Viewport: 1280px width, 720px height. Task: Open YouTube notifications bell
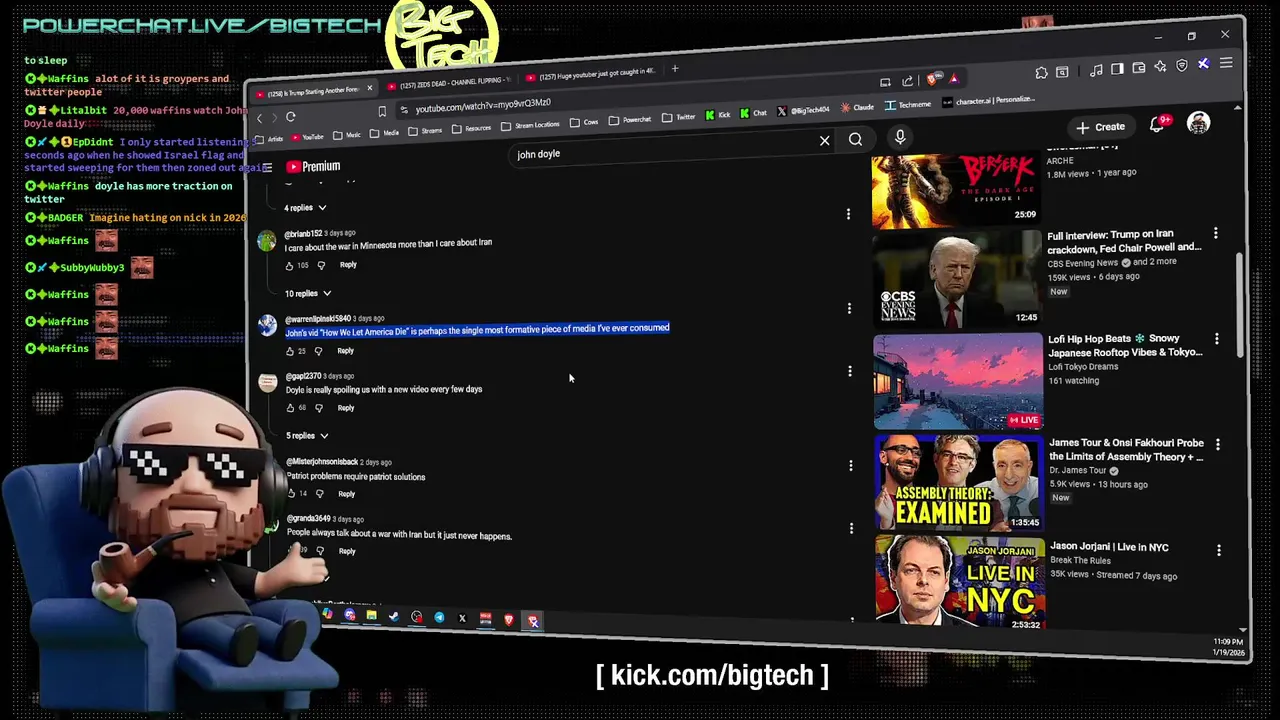tap(1158, 125)
